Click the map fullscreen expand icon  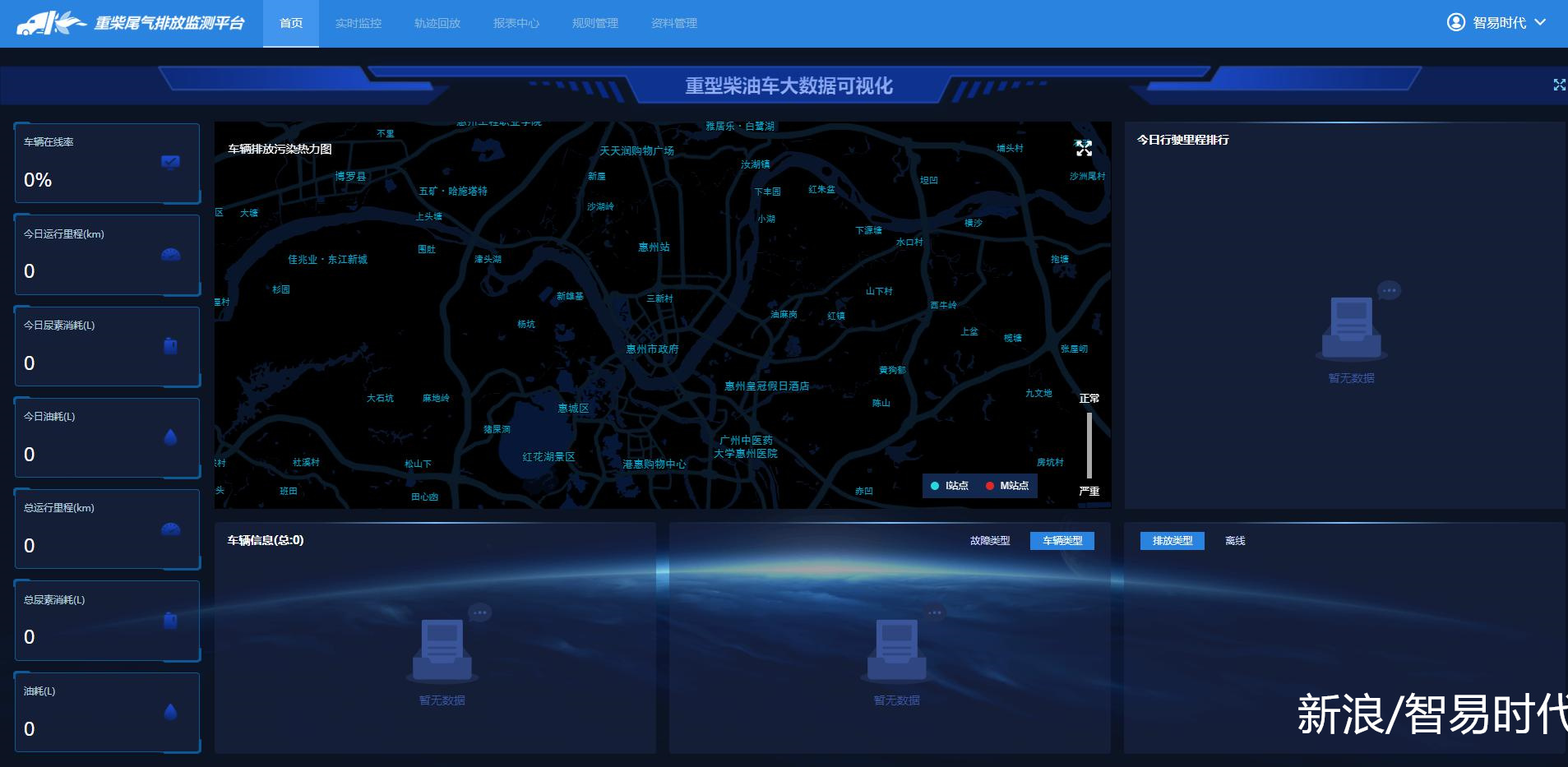(1084, 148)
